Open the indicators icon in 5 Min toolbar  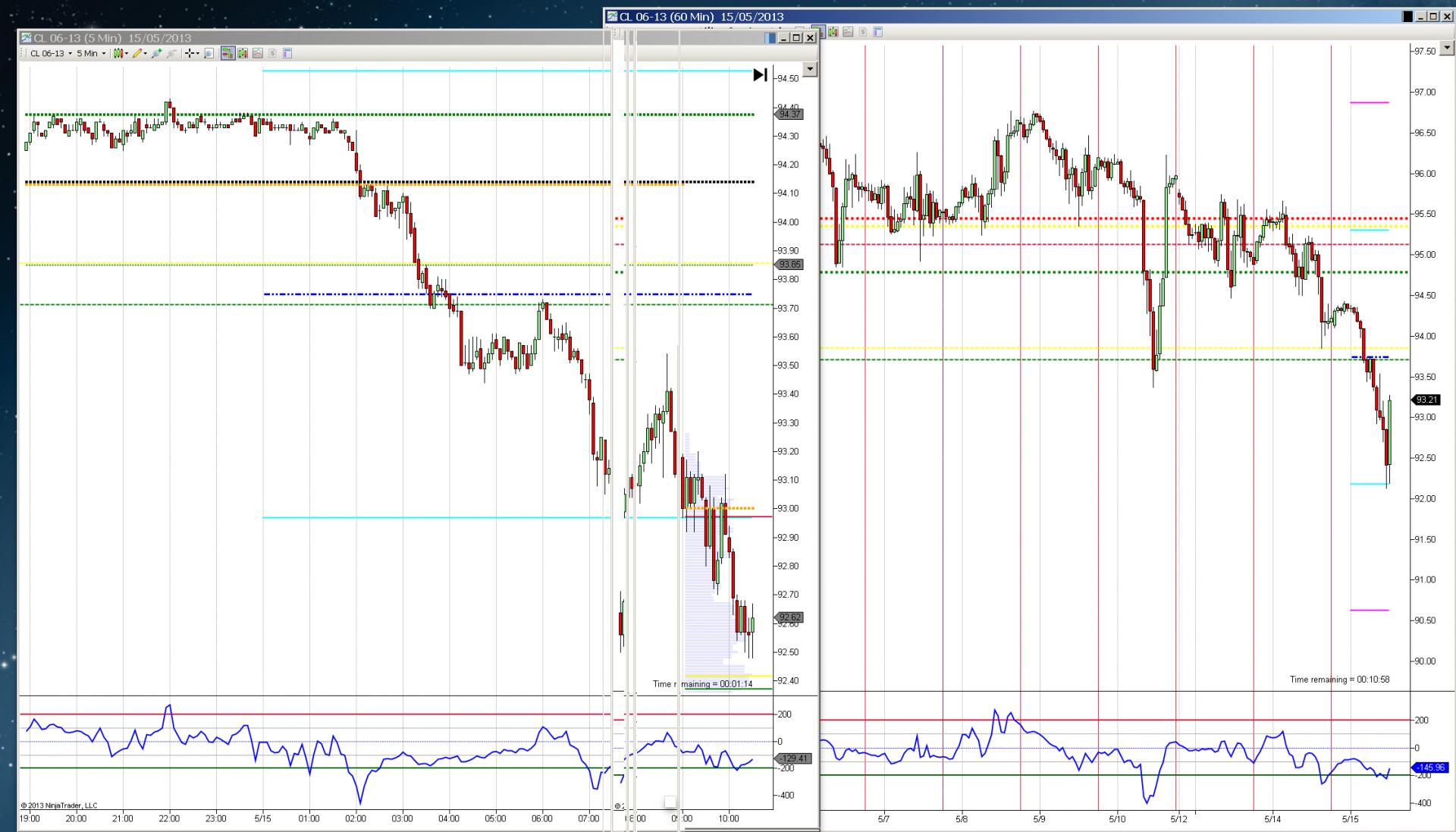click(x=258, y=53)
